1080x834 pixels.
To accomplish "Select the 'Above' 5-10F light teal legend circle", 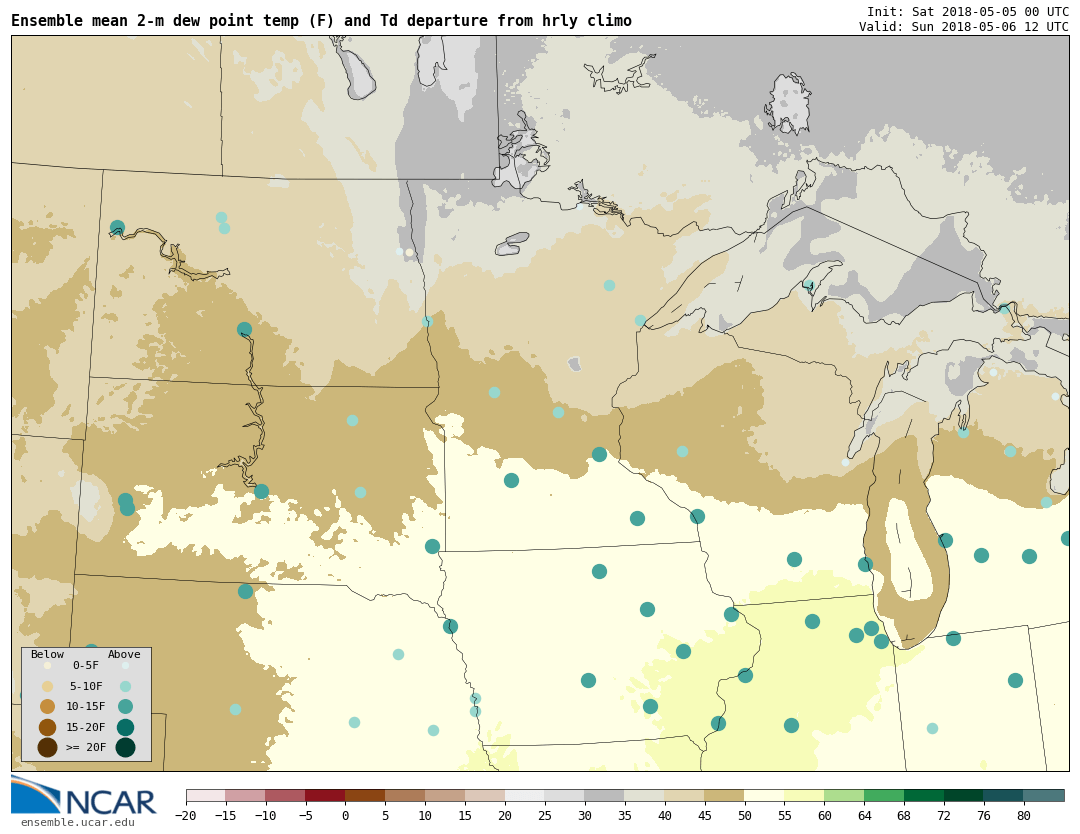I will pos(125,686).
